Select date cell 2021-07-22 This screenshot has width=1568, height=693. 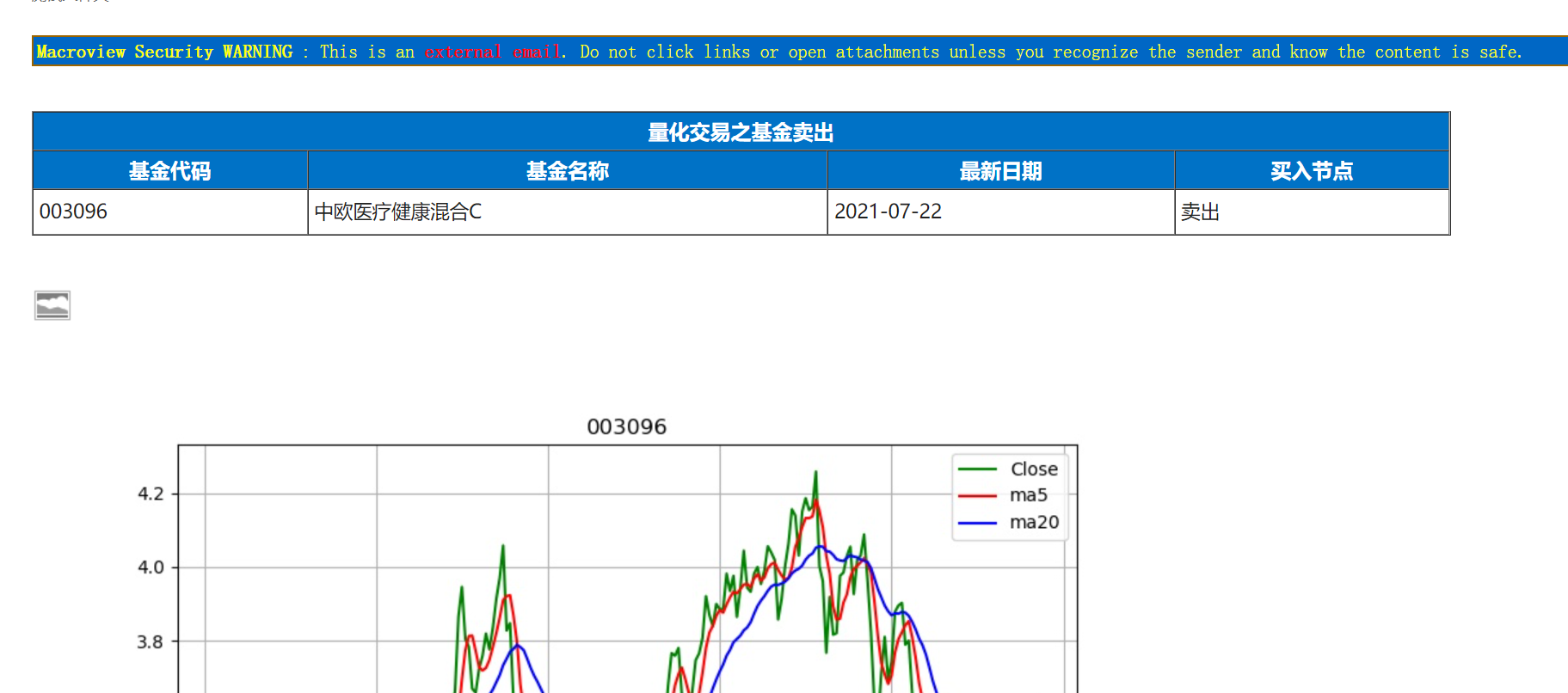coord(1000,212)
